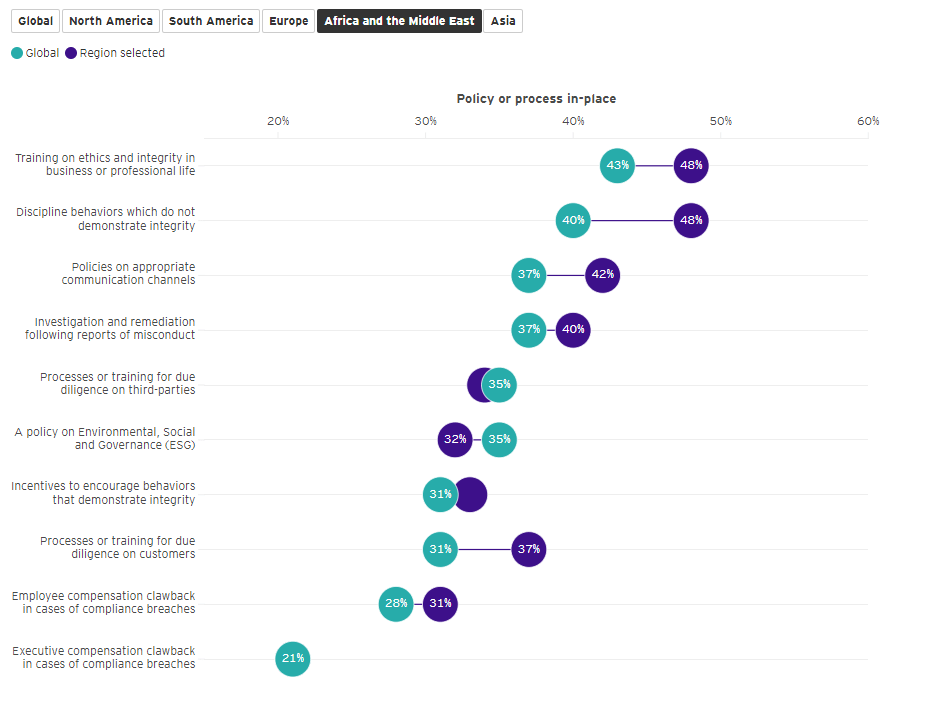The image size is (930, 703).
Task: Click the 28% global dot for employee clawback
Action: click(396, 604)
